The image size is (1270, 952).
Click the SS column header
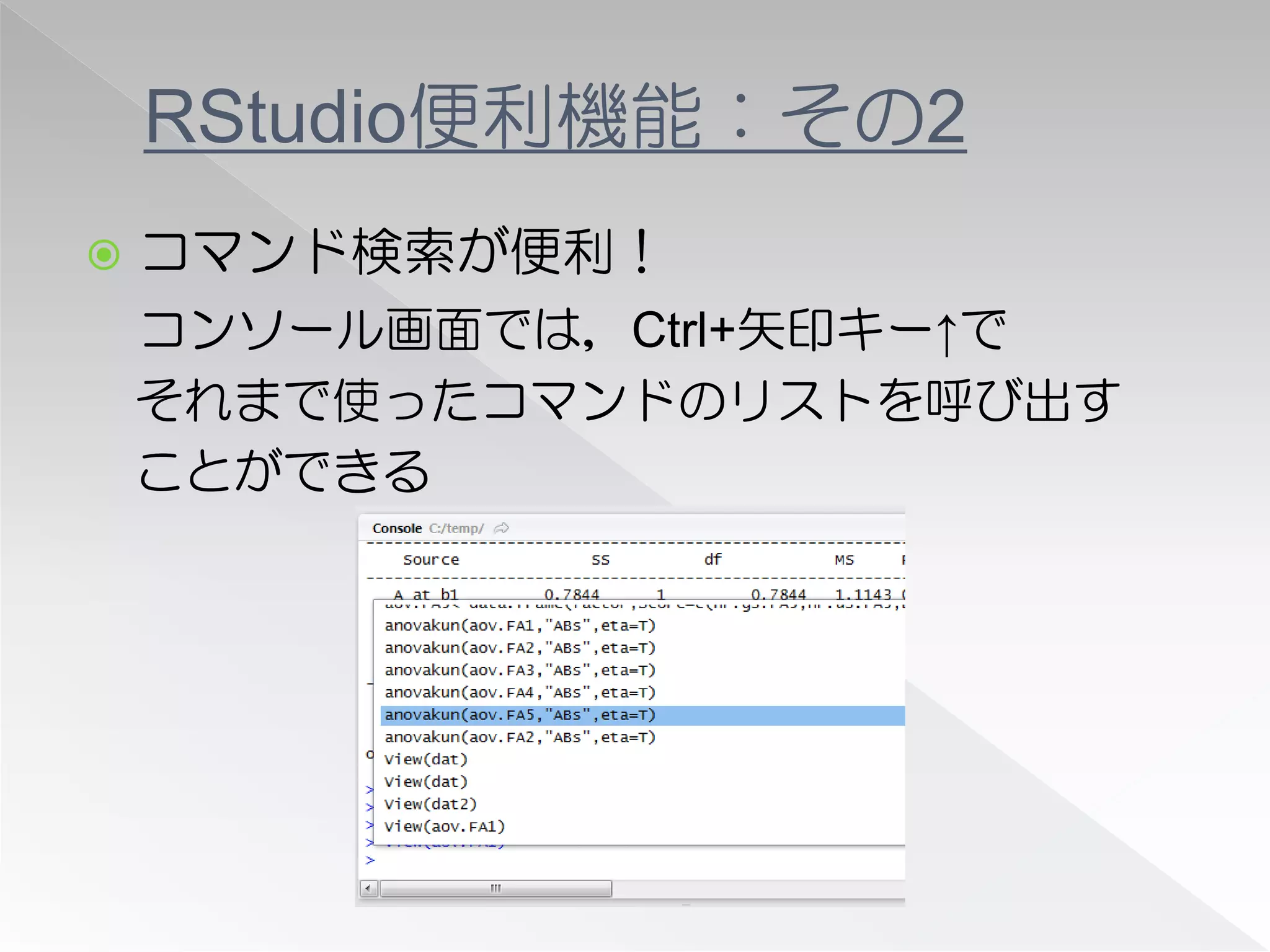point(600,560)
